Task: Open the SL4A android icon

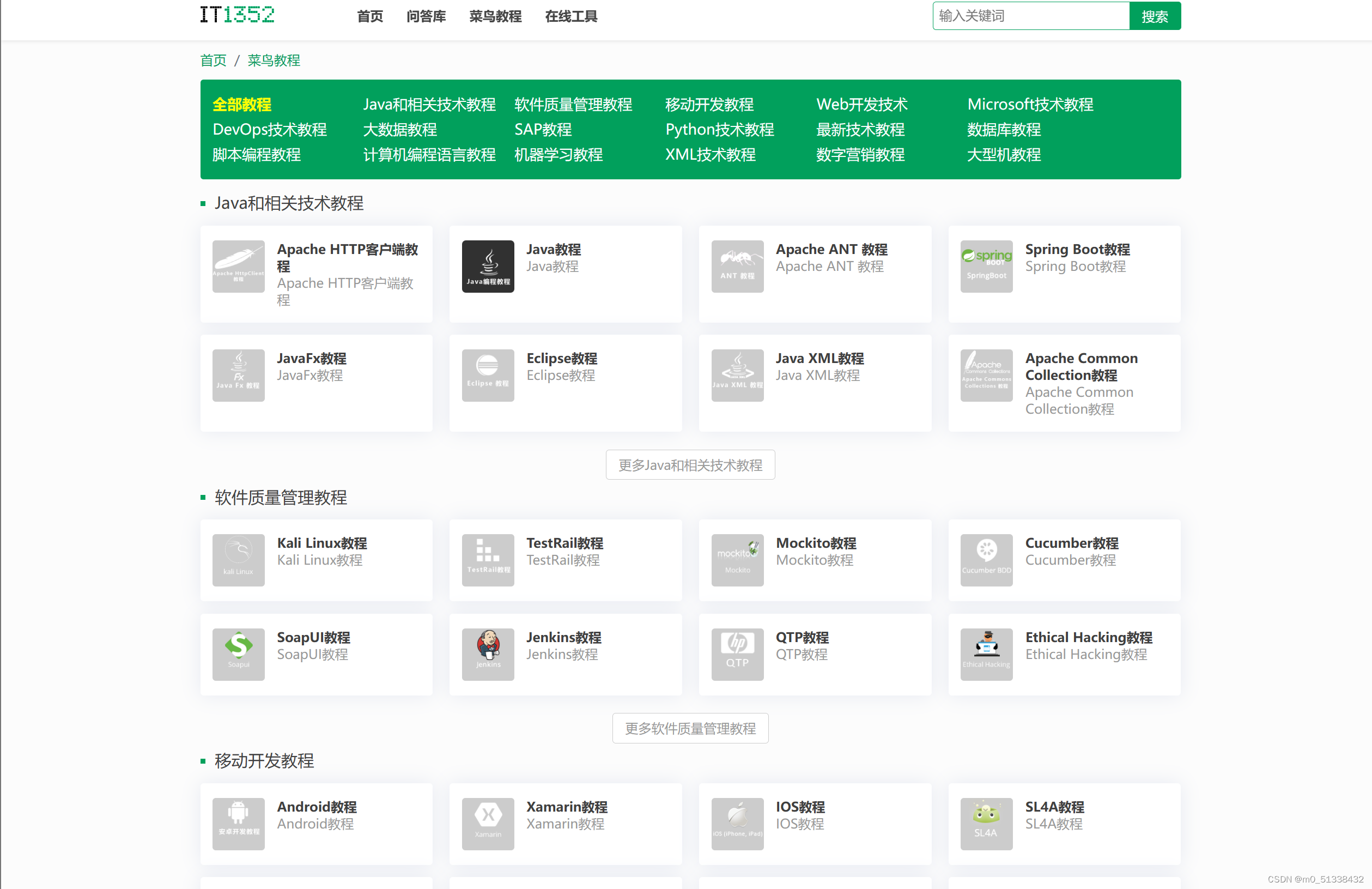Action: click(986, 824)
